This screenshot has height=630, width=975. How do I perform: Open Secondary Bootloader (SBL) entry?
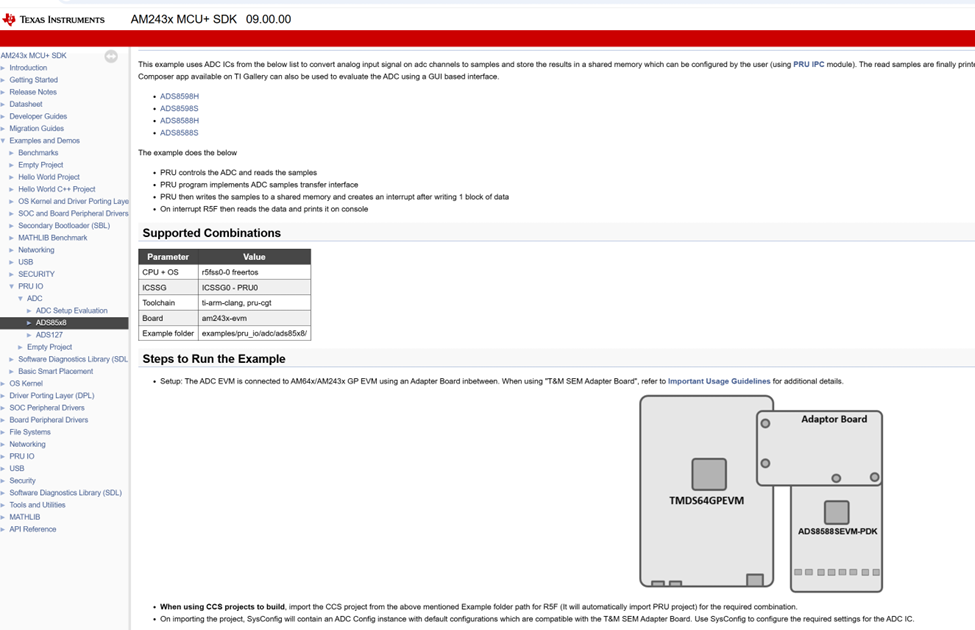64,226
